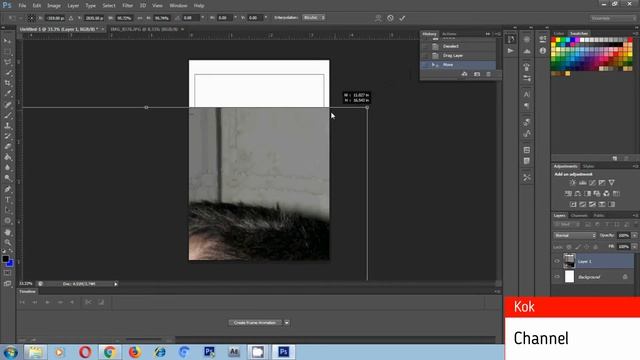Click the rotation angle input field

191,18
